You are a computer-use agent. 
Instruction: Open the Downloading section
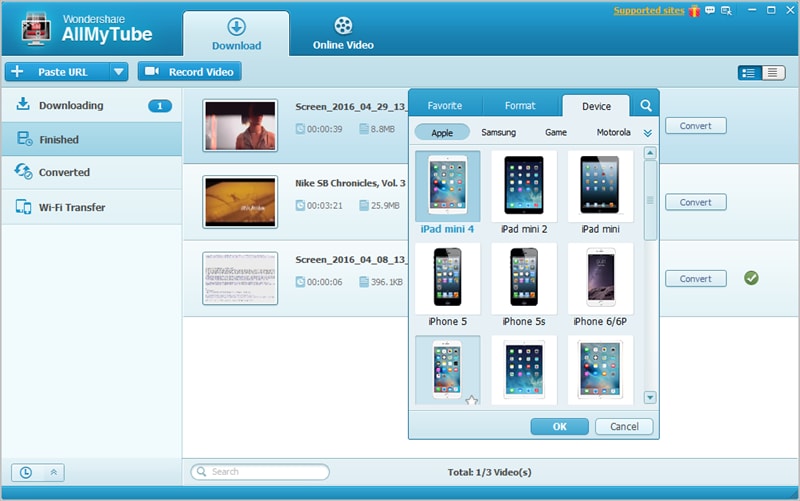(92, 106)
